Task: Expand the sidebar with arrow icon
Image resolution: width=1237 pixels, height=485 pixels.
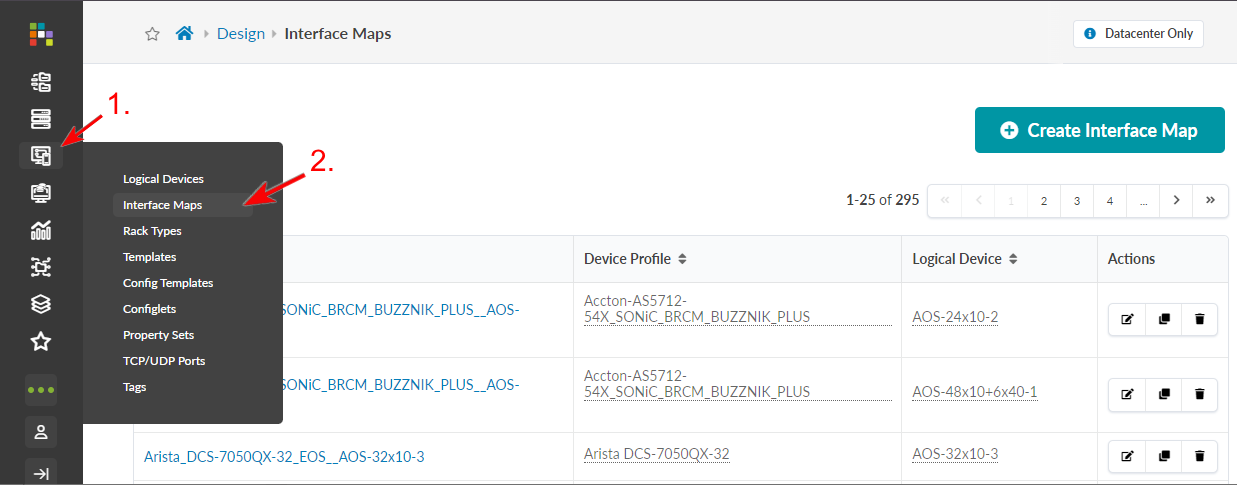Action: click(x=41, y=474)
